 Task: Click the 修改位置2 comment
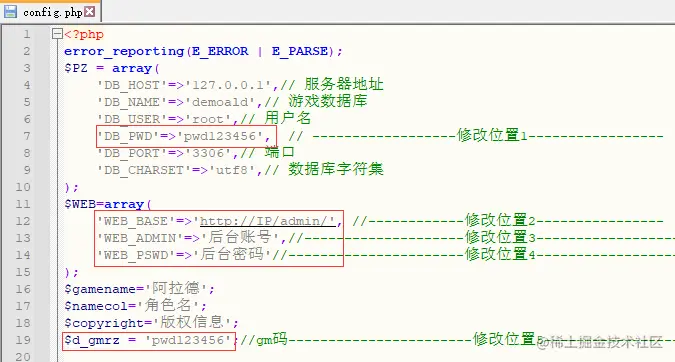pyautogui.click(x=500, y=220)
